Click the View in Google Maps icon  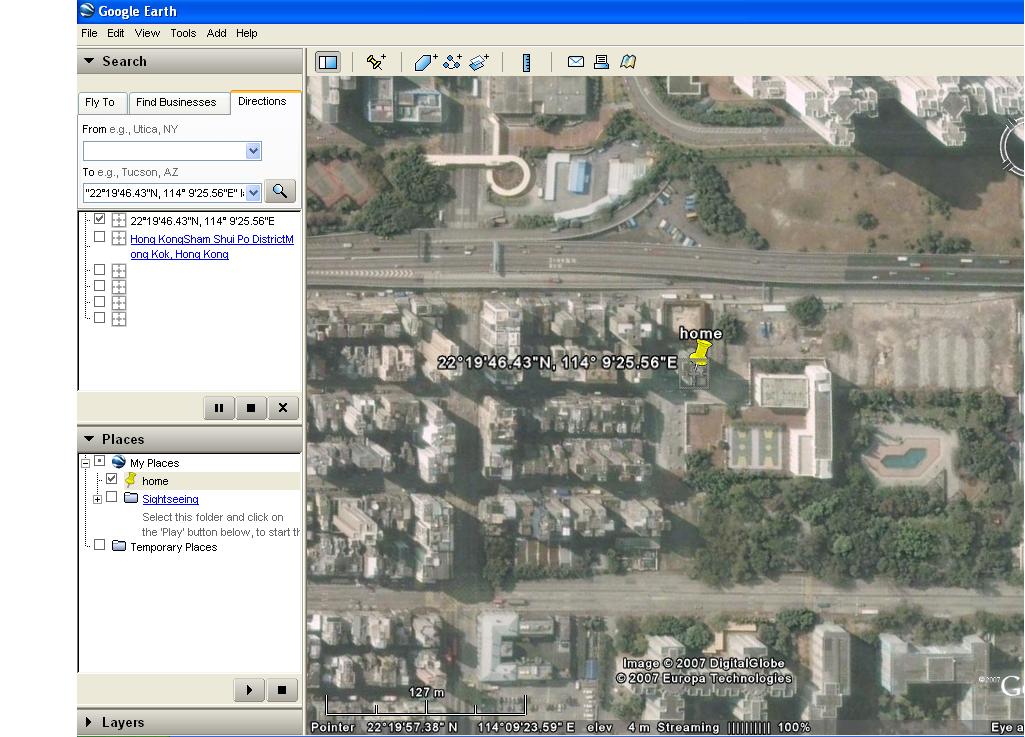tap(628, 62)
